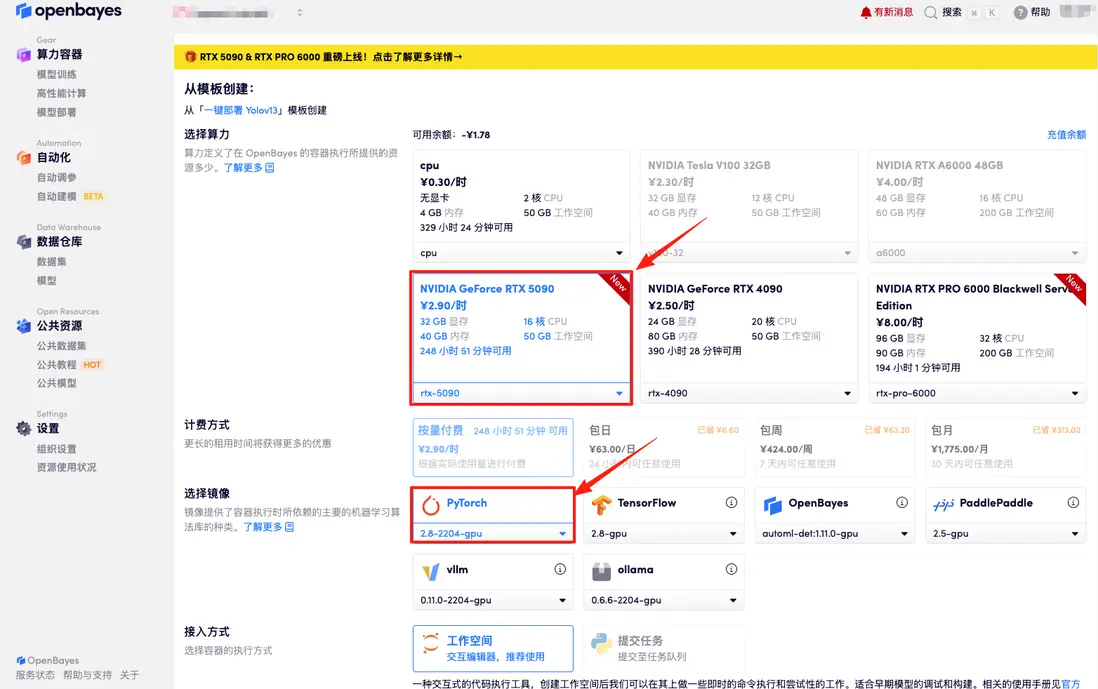Click the openbayes logo

tap(69, 11)
